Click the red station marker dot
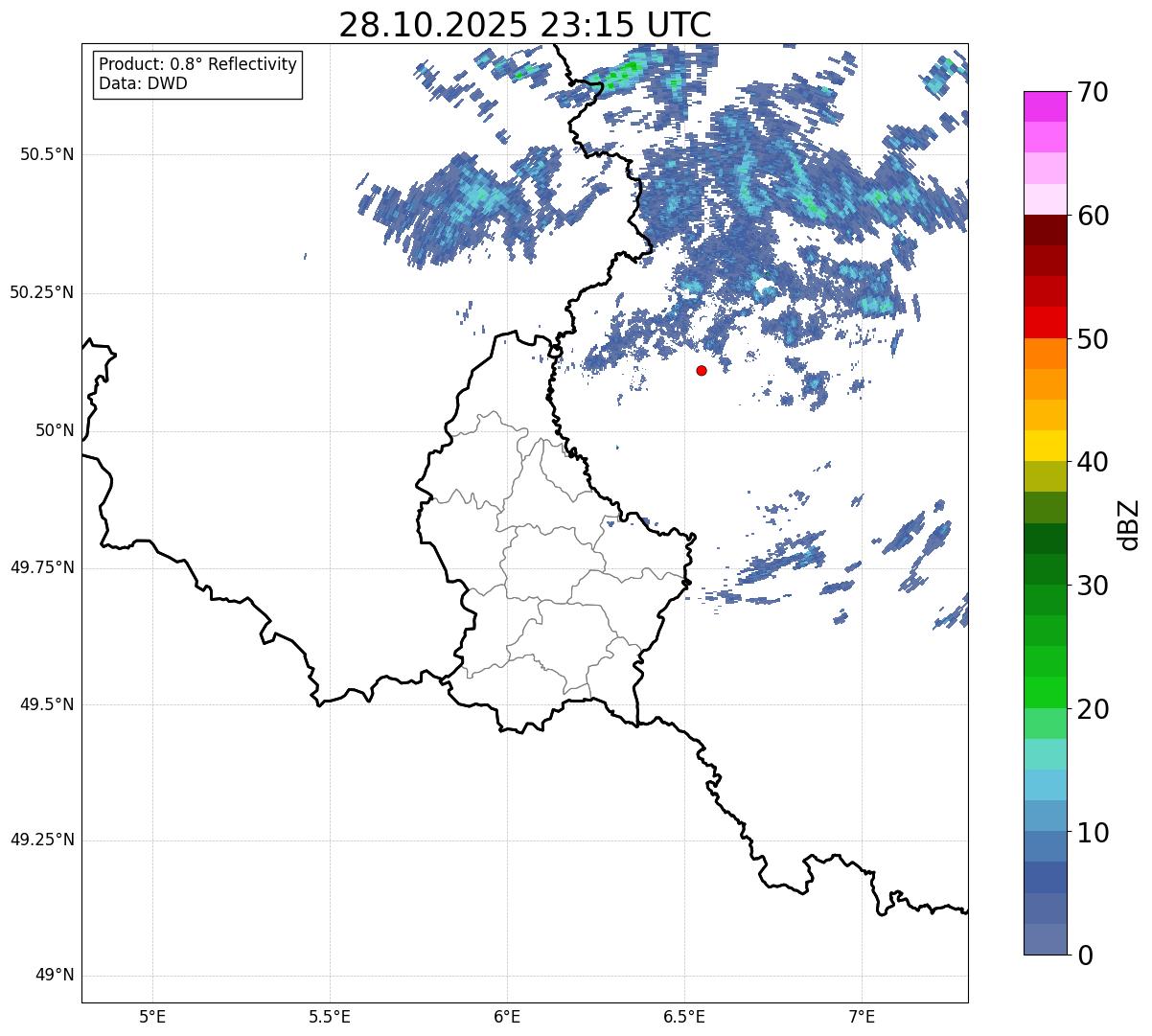The width and height of the screenshot is (1152, 1036). pyautogui.click(x=702, y=370)
